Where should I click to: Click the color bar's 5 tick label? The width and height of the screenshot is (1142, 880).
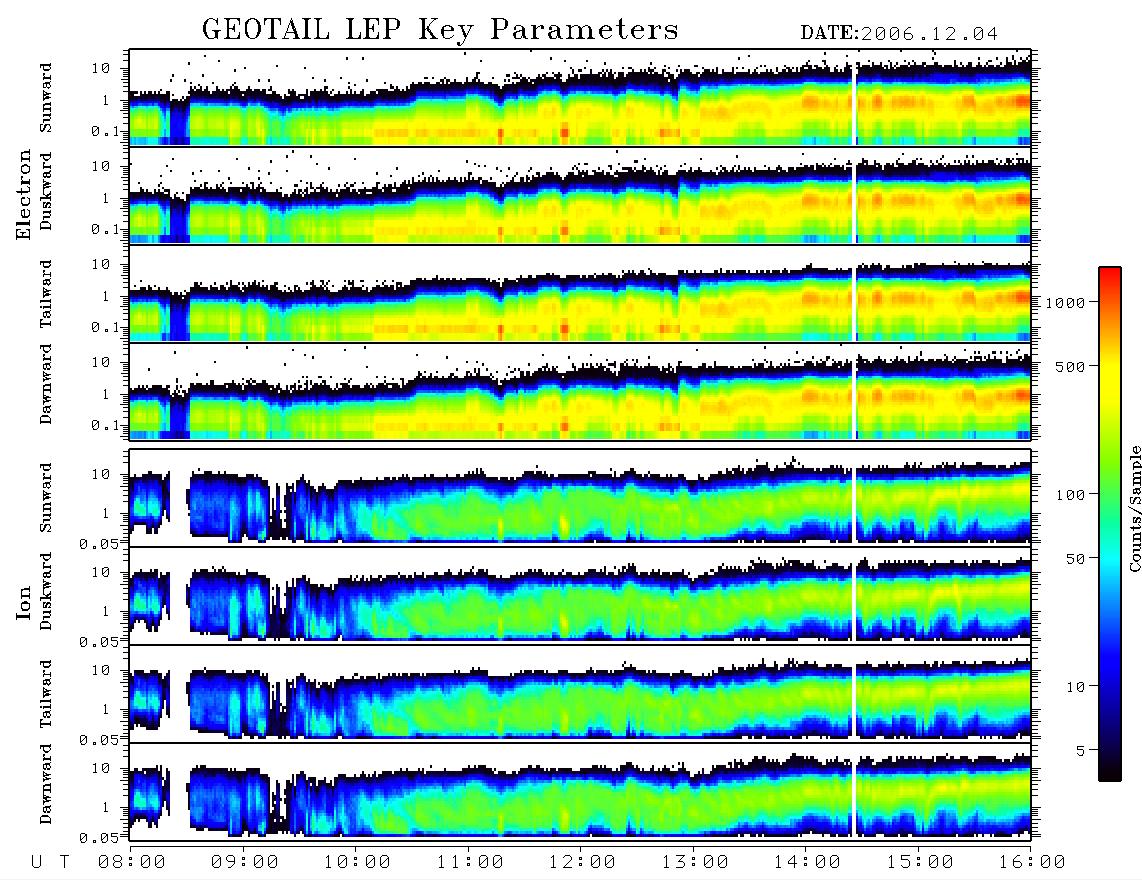(x=1081, y=751)
